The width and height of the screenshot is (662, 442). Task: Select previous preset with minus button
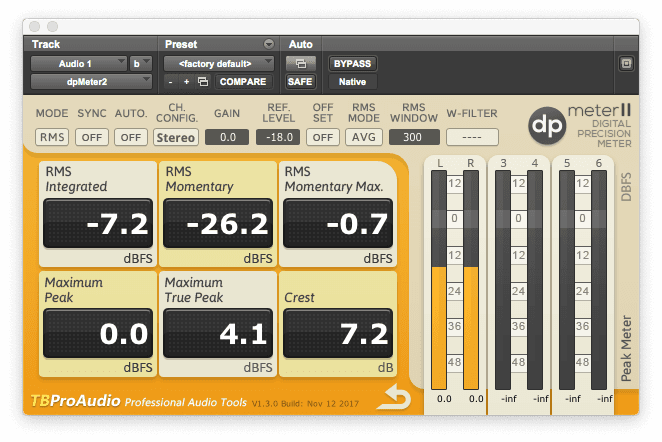point(171,81)
